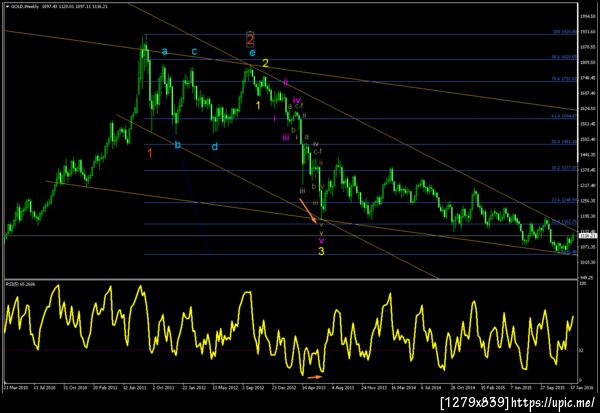Click the 1687.40 price scale label

(x=588, y=93)
